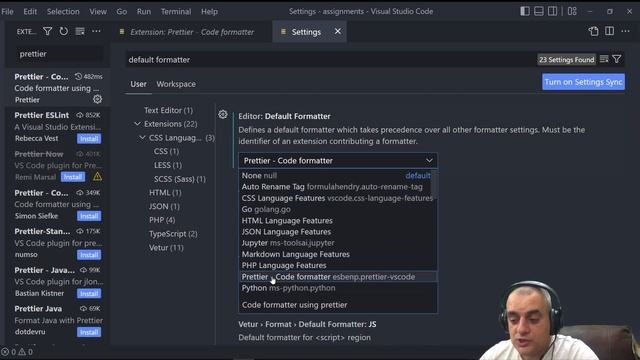The height and width of the screenshot is (360, 640).
Task: Filter extensions with the funnel icon
Action: click(x=47, y=31)
